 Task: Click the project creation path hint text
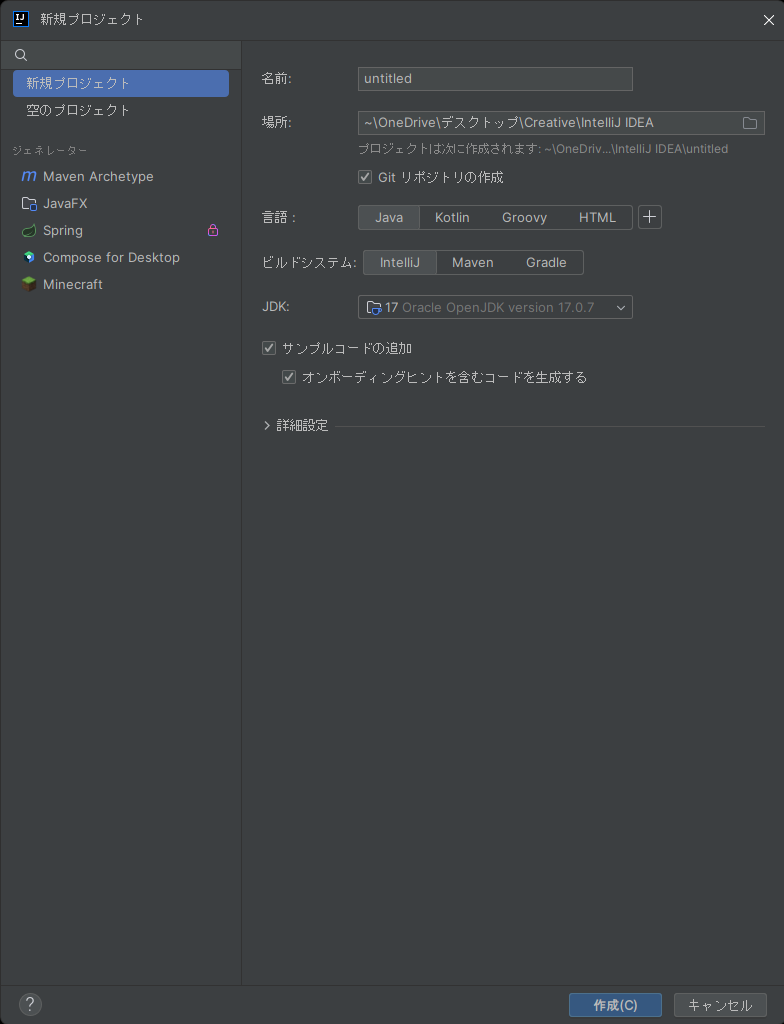click(x=543, y=149)
